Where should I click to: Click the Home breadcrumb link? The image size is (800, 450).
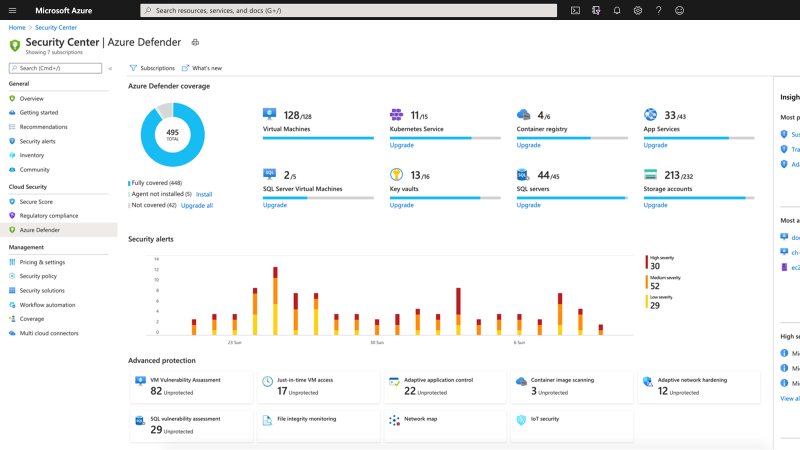[x=17, y=27]
